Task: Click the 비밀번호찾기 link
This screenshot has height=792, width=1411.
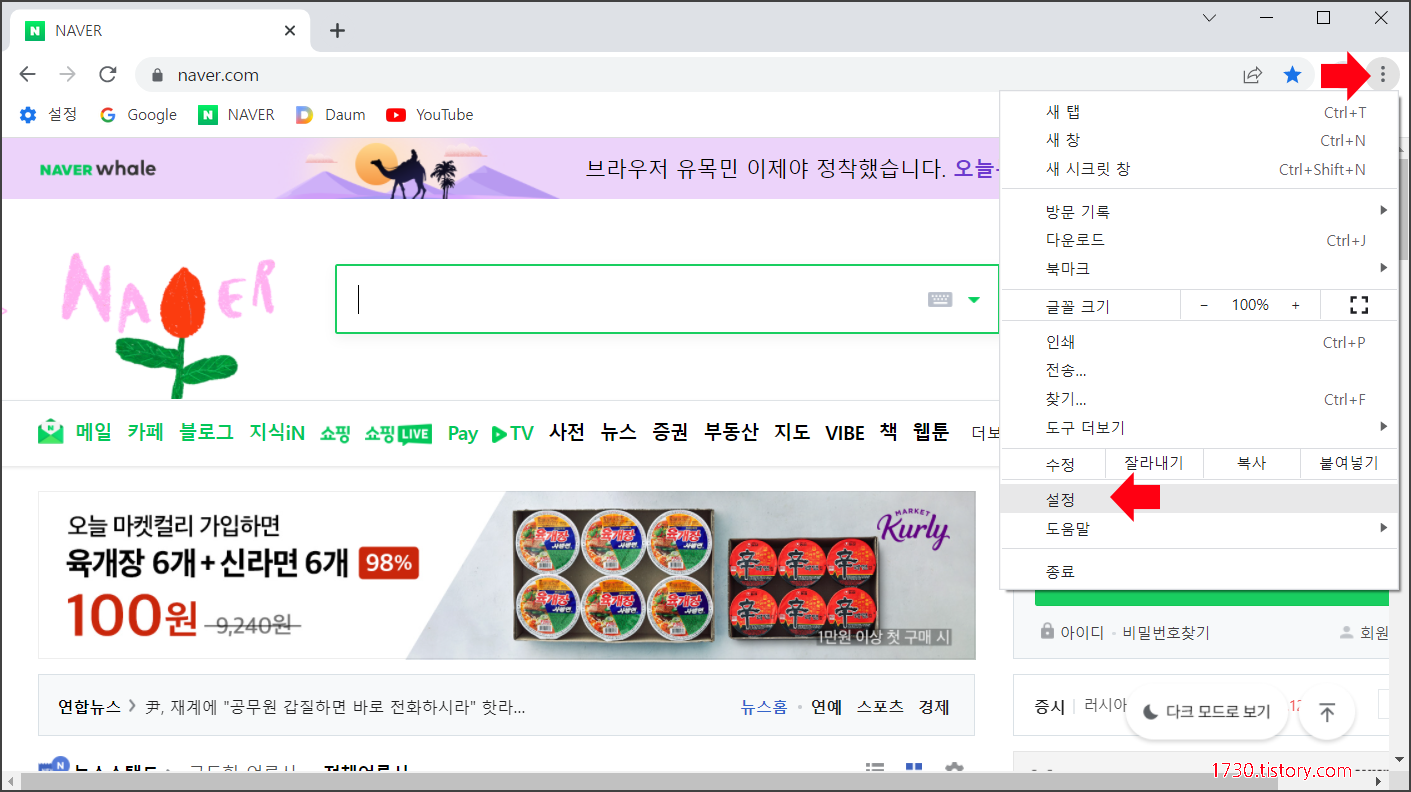Action: click(x=1166, y=632)
